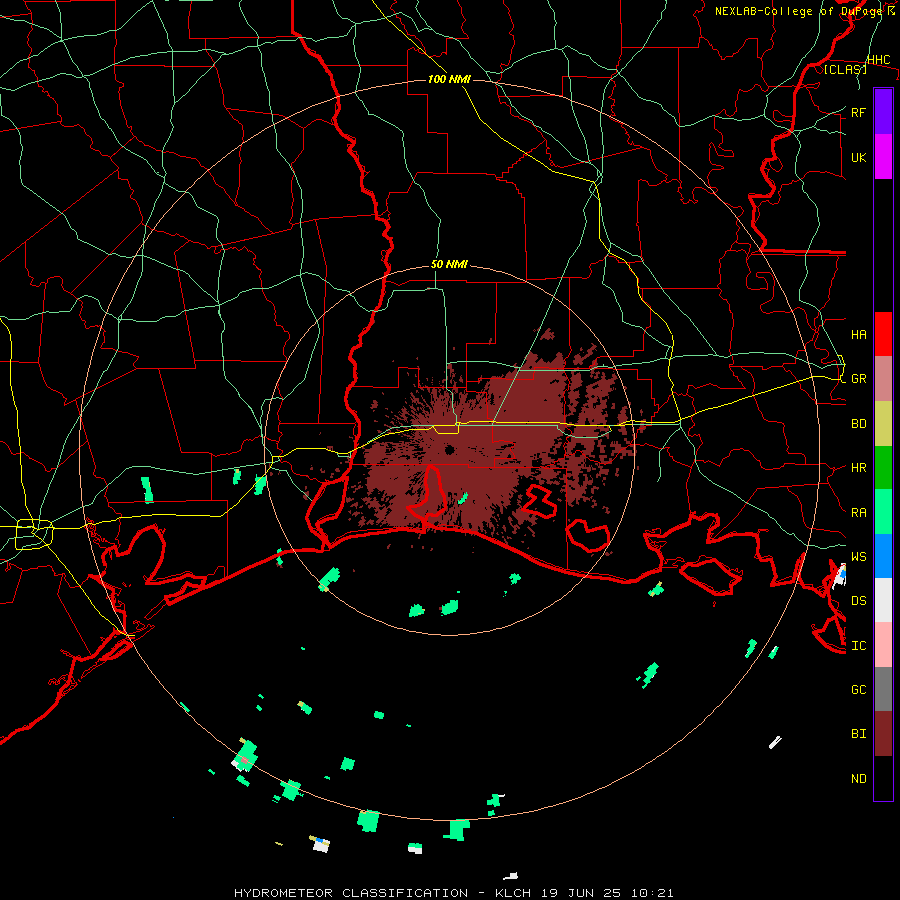The width and height of the screenshot is (900, 900).
Task: Click the BD yellow legend swatch
Action: click(883, 424)
